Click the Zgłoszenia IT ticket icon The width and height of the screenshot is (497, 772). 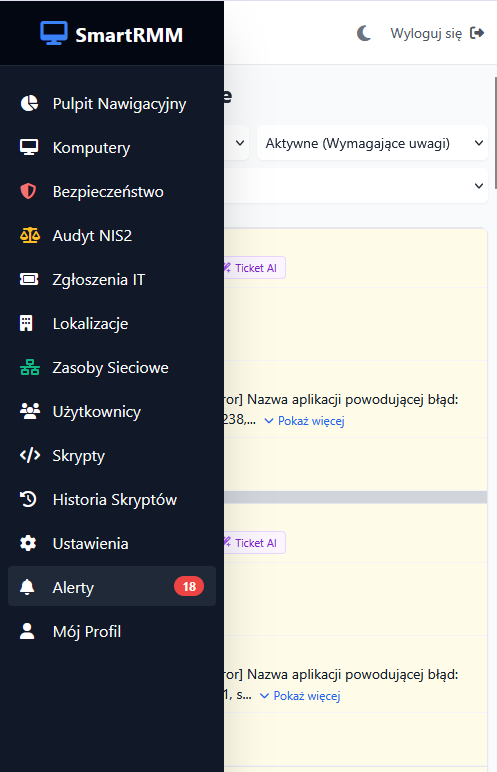click(29, 279)
